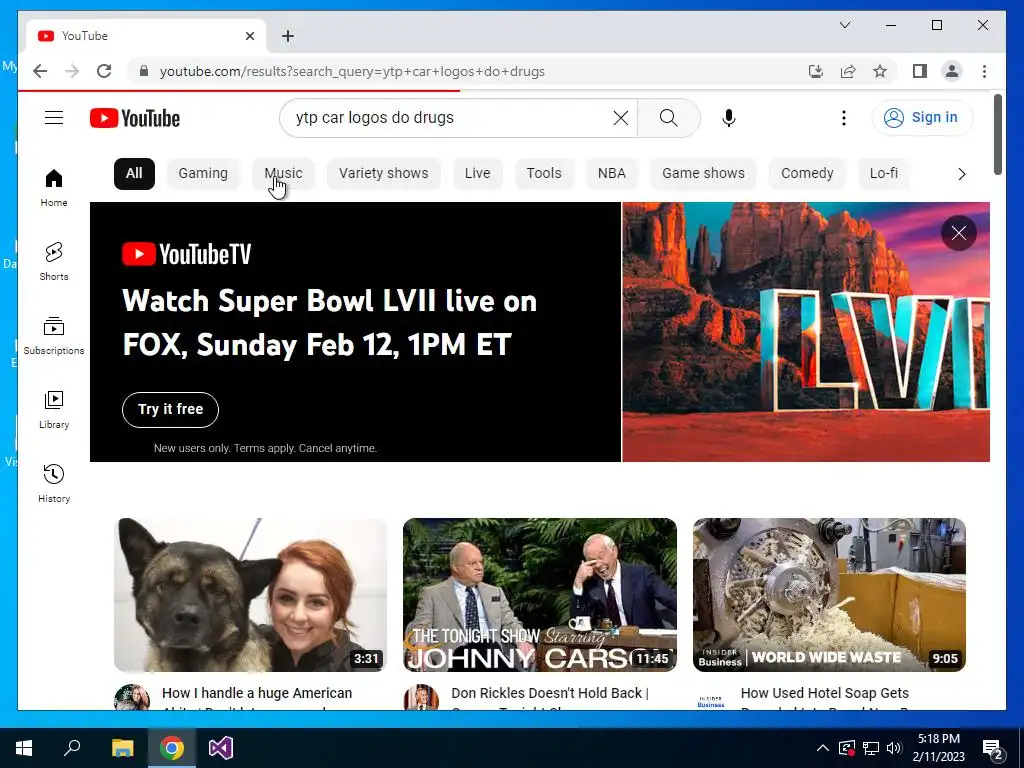Share this page icon

848,71
